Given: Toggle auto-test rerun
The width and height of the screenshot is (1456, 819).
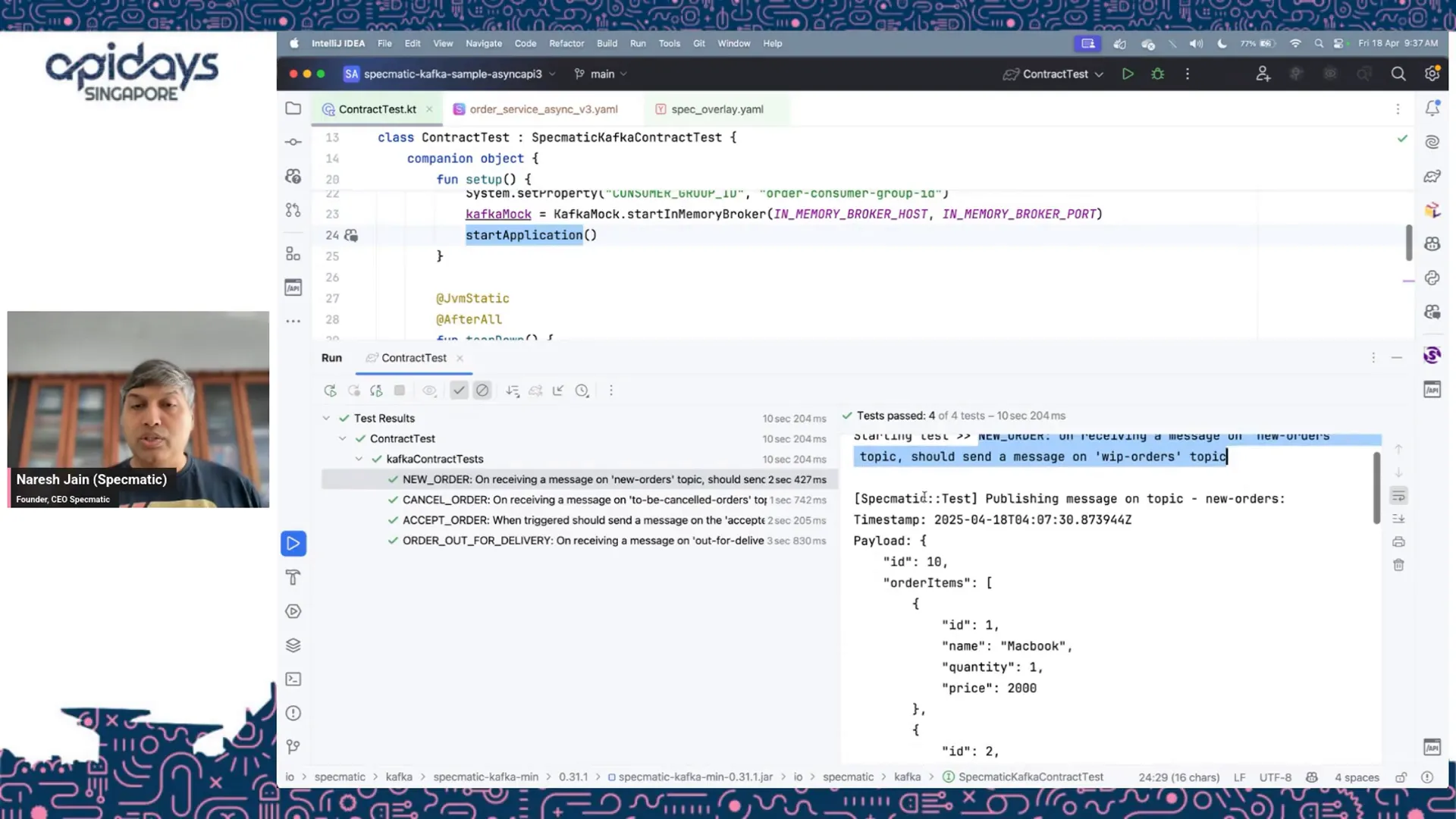Looking at the screenshot, I should (x=376, y=391).
